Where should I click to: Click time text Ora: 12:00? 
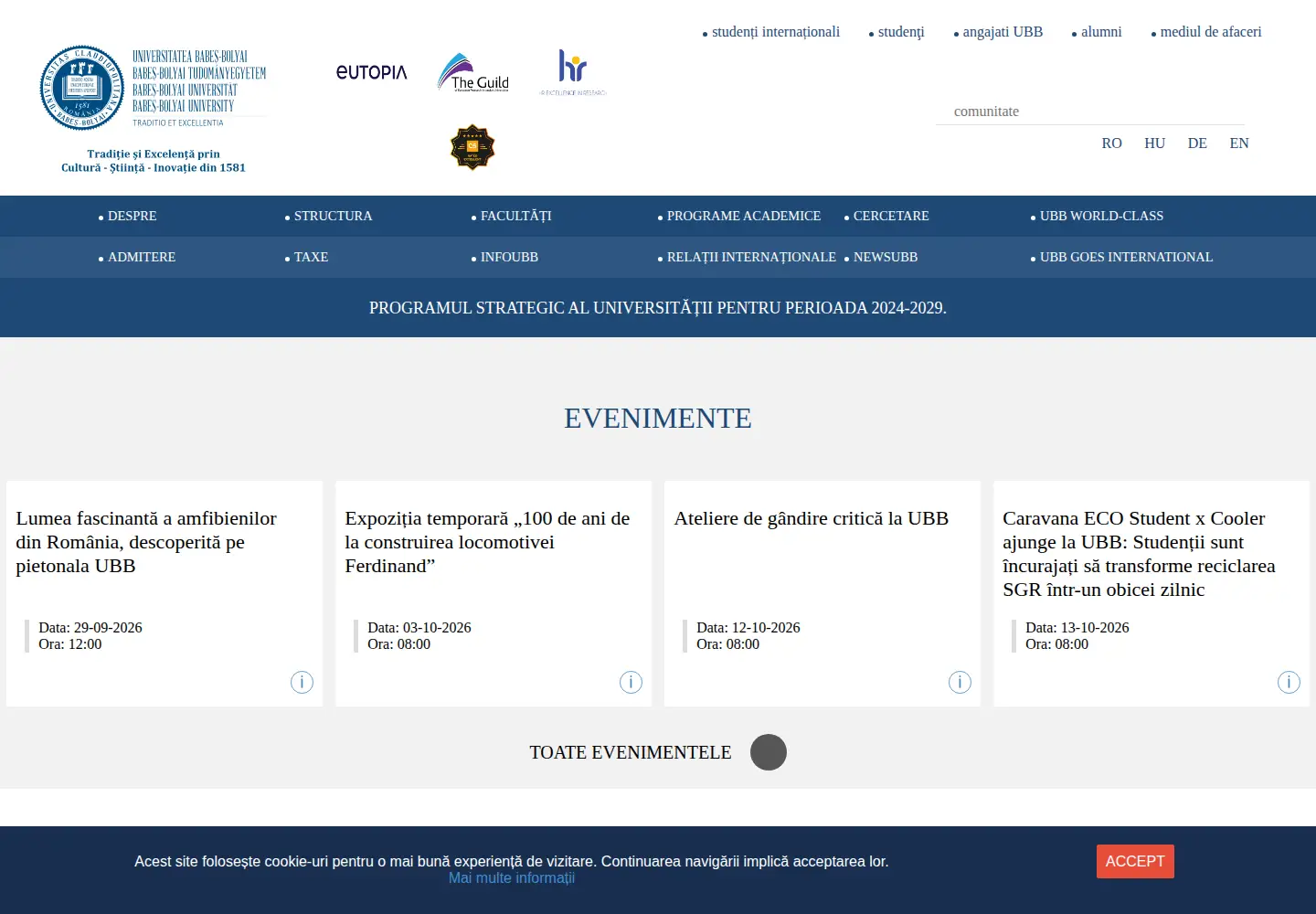pyautogui.click(x=70, y=644)
